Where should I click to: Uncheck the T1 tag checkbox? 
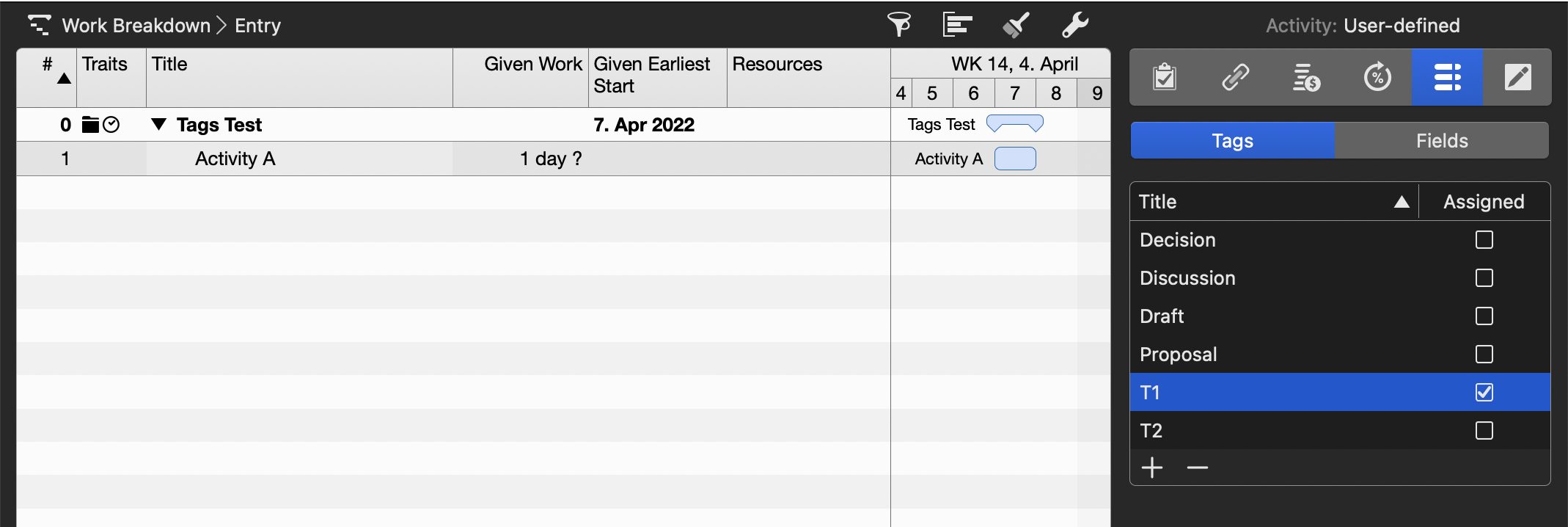pos(1484,393)
